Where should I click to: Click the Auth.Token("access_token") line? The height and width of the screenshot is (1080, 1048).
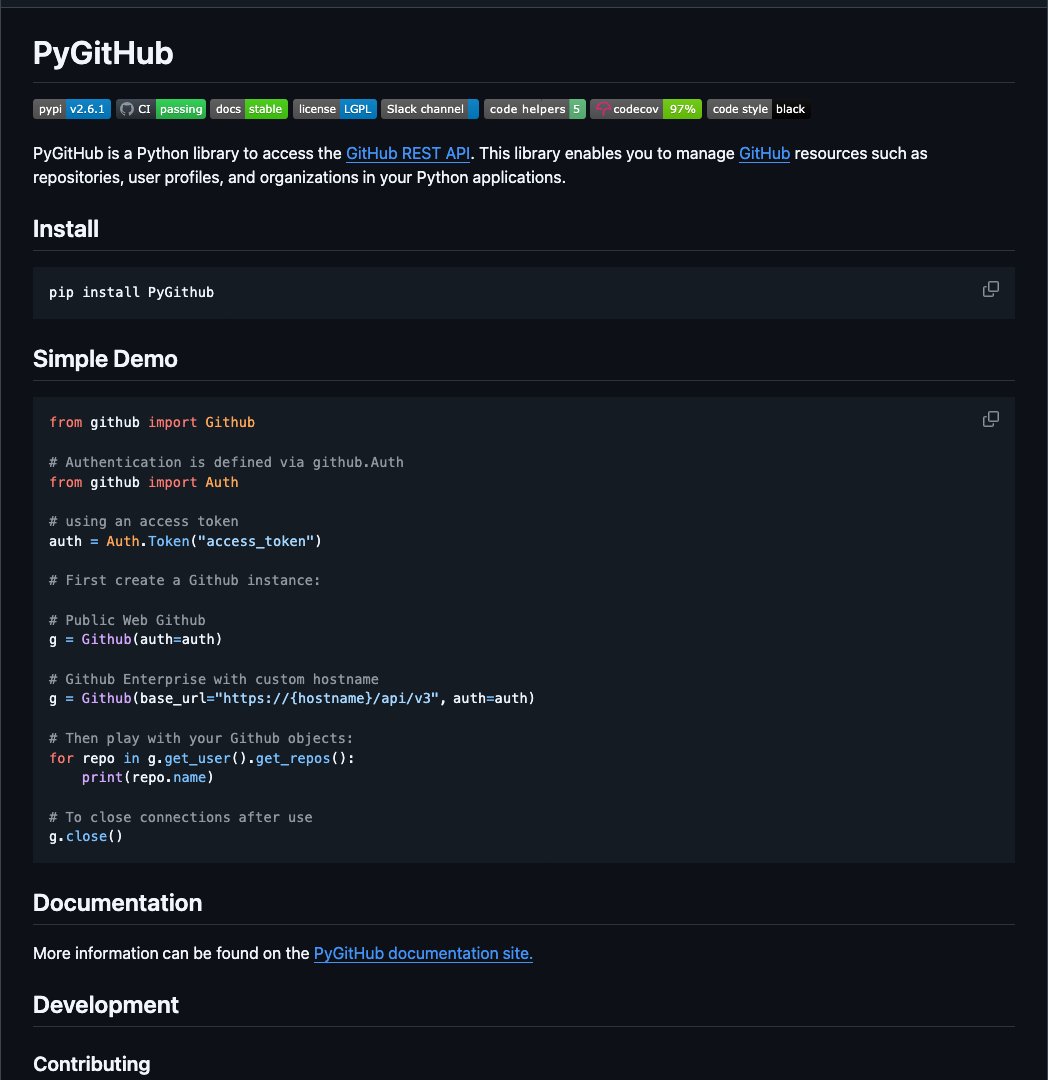tap(185, 541)
